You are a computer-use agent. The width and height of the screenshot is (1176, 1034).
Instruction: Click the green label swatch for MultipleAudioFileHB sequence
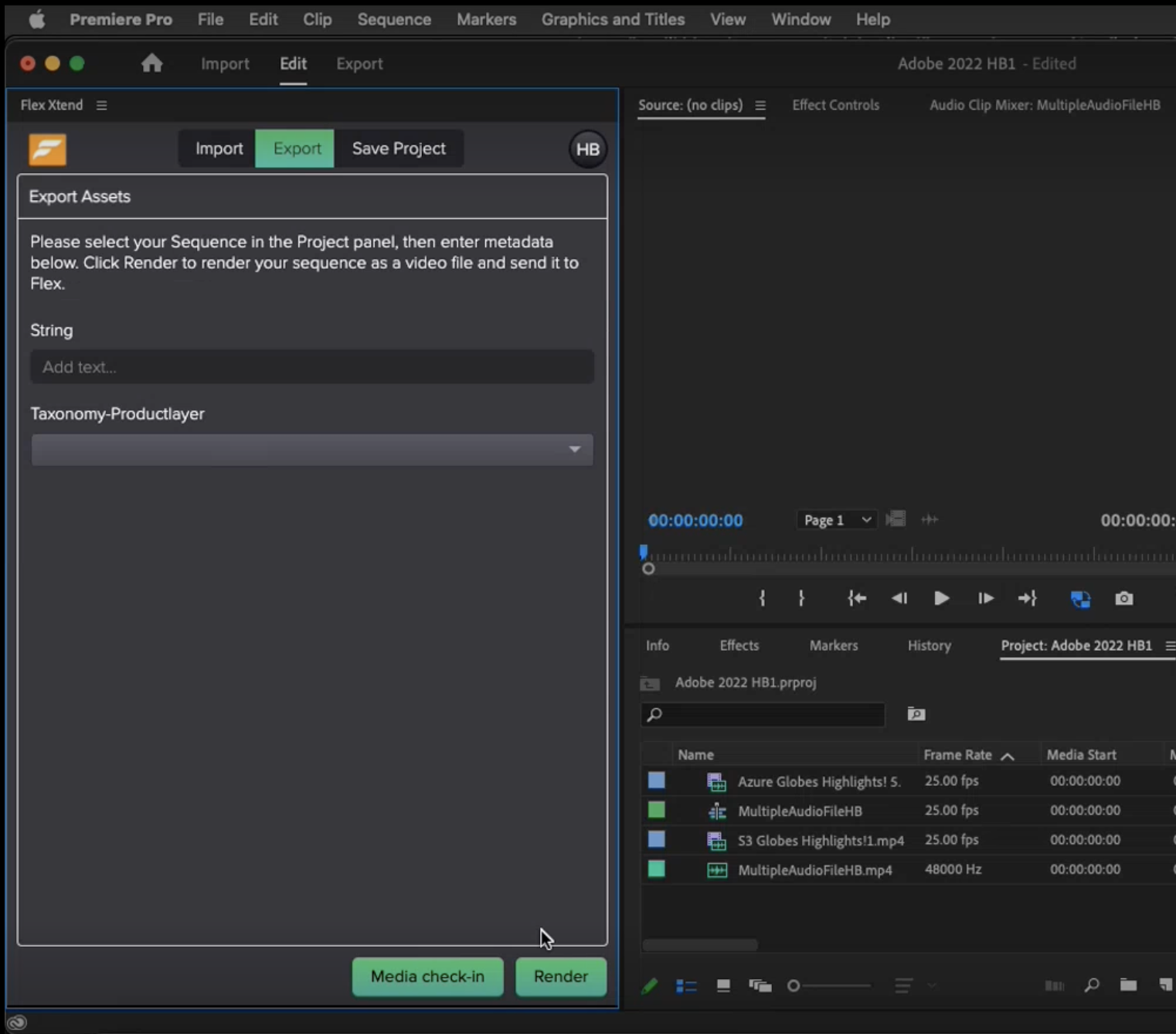[x=657, y=810]
